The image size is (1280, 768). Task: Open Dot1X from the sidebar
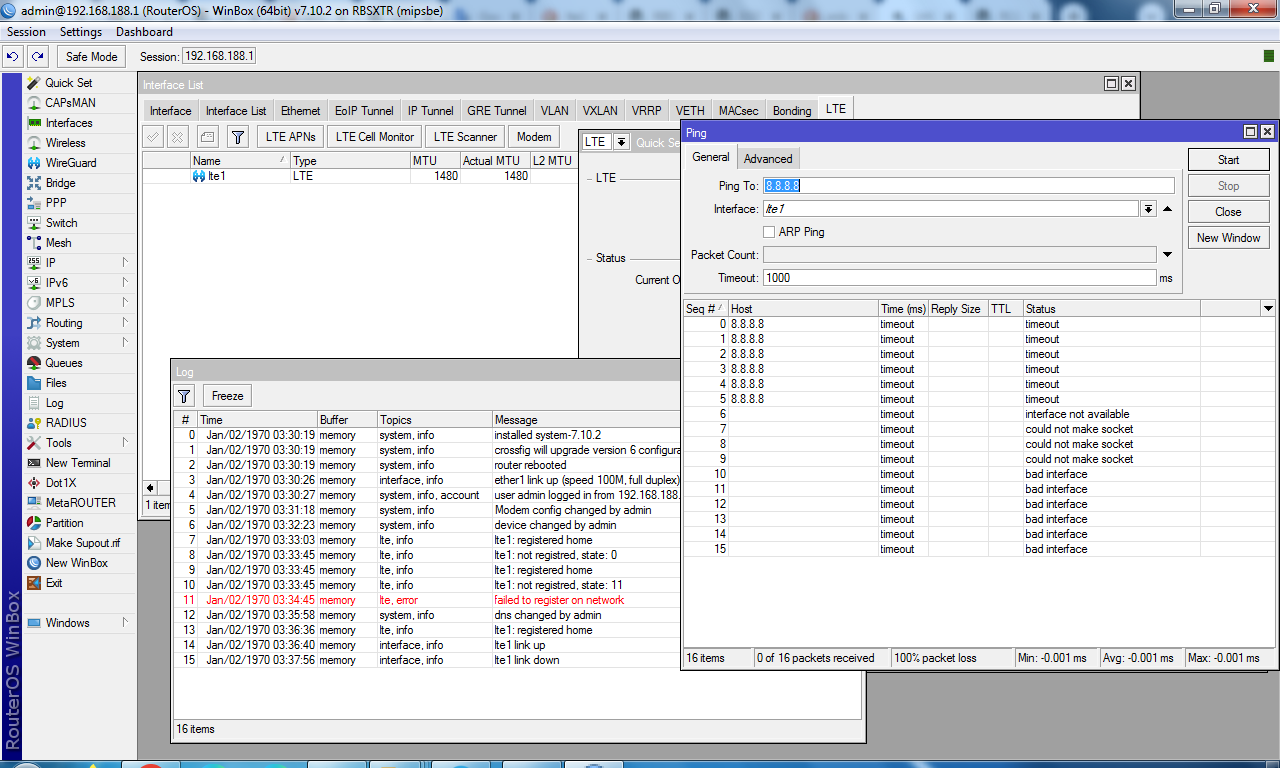tap(61, 483)
